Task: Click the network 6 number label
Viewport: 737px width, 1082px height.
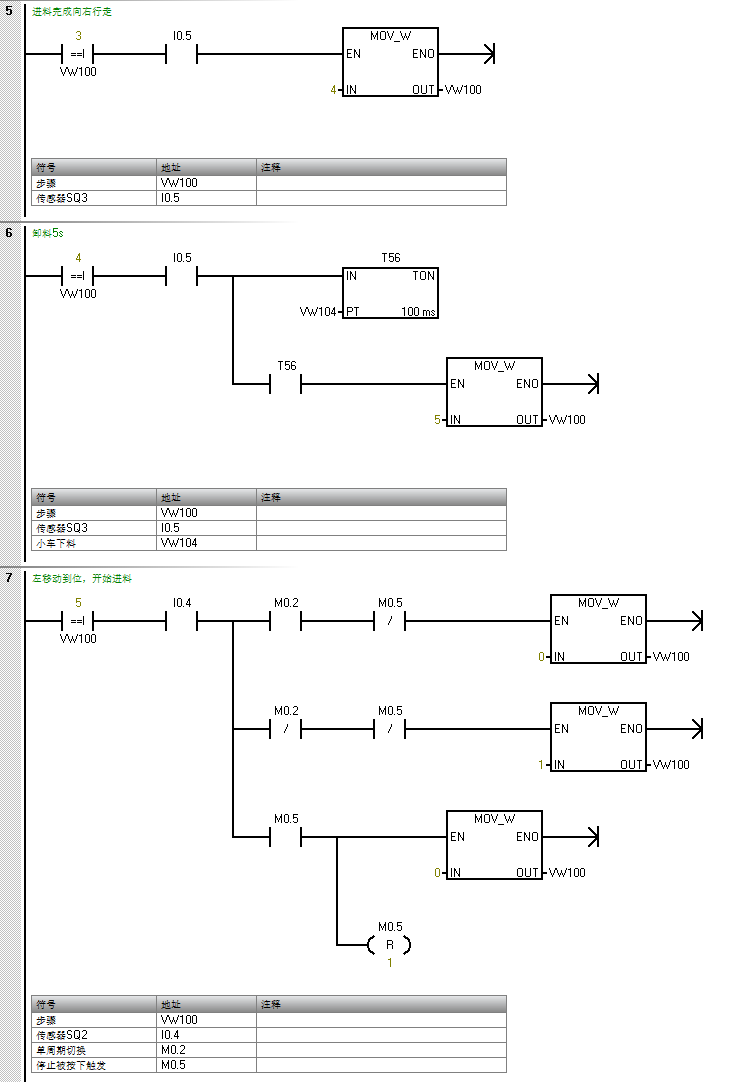Action: [9, 232]
